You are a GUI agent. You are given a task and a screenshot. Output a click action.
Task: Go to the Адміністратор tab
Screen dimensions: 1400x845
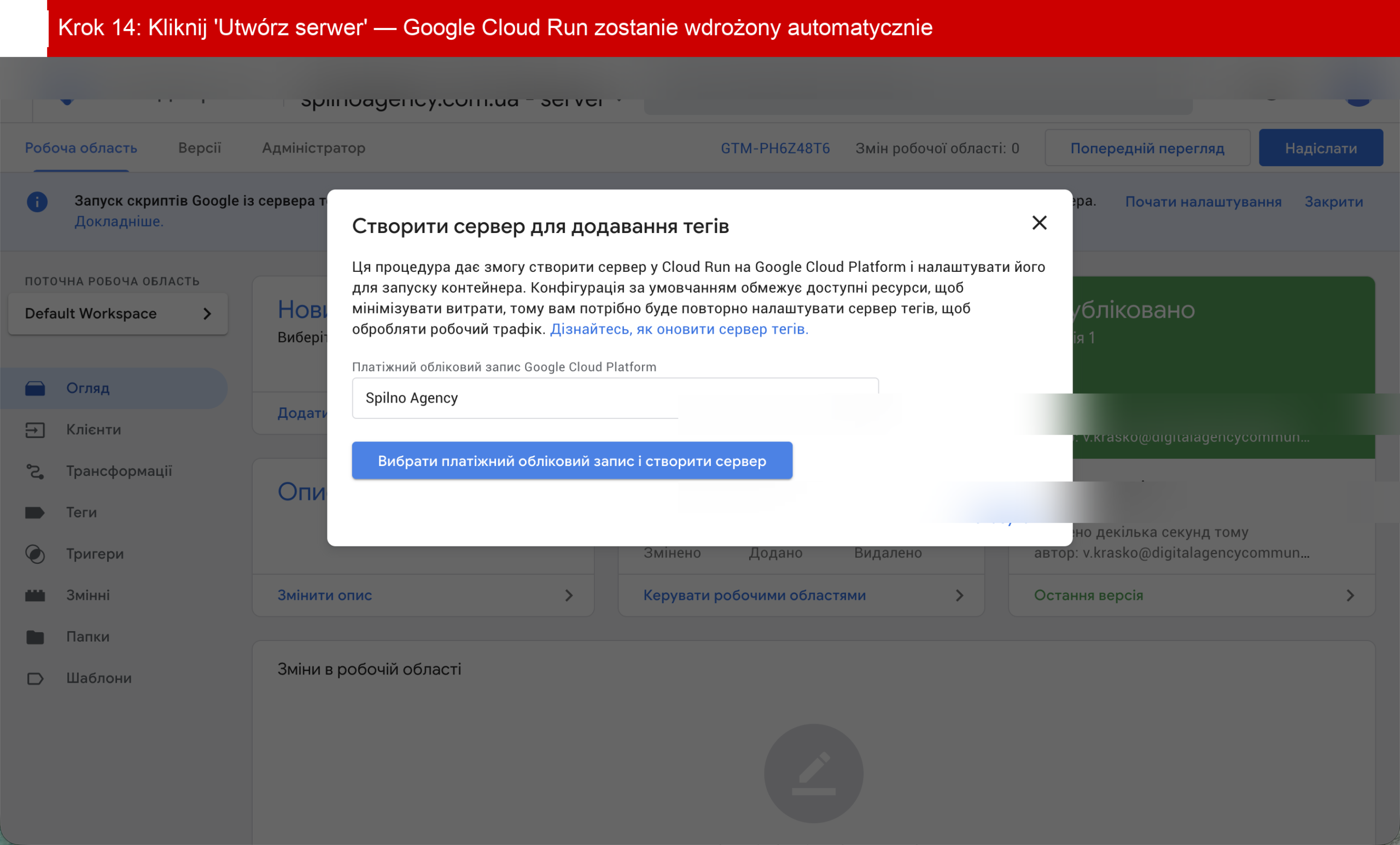click(x=314, y=148)
